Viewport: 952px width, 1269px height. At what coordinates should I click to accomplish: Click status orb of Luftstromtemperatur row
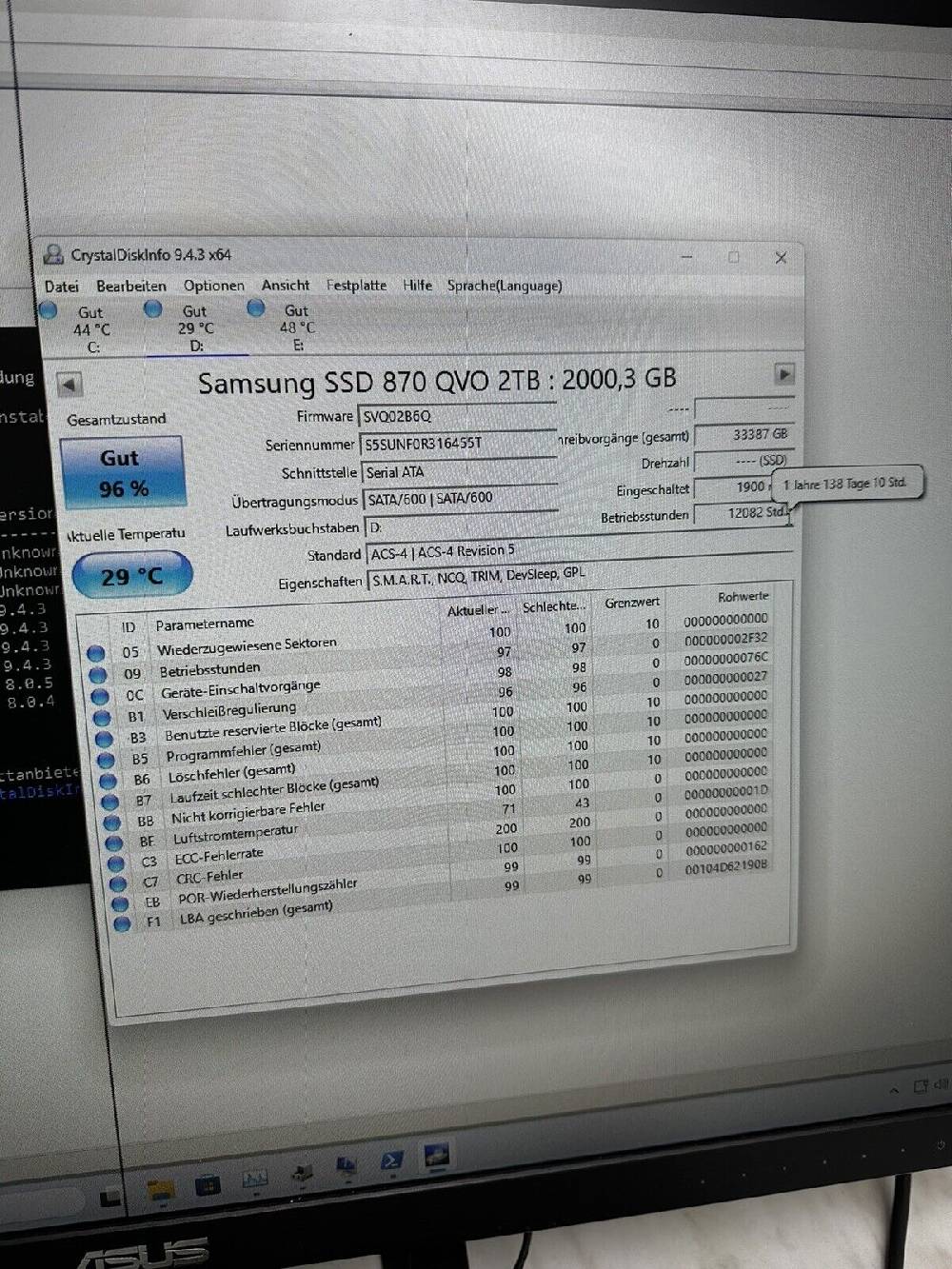(x=114, y=843)
